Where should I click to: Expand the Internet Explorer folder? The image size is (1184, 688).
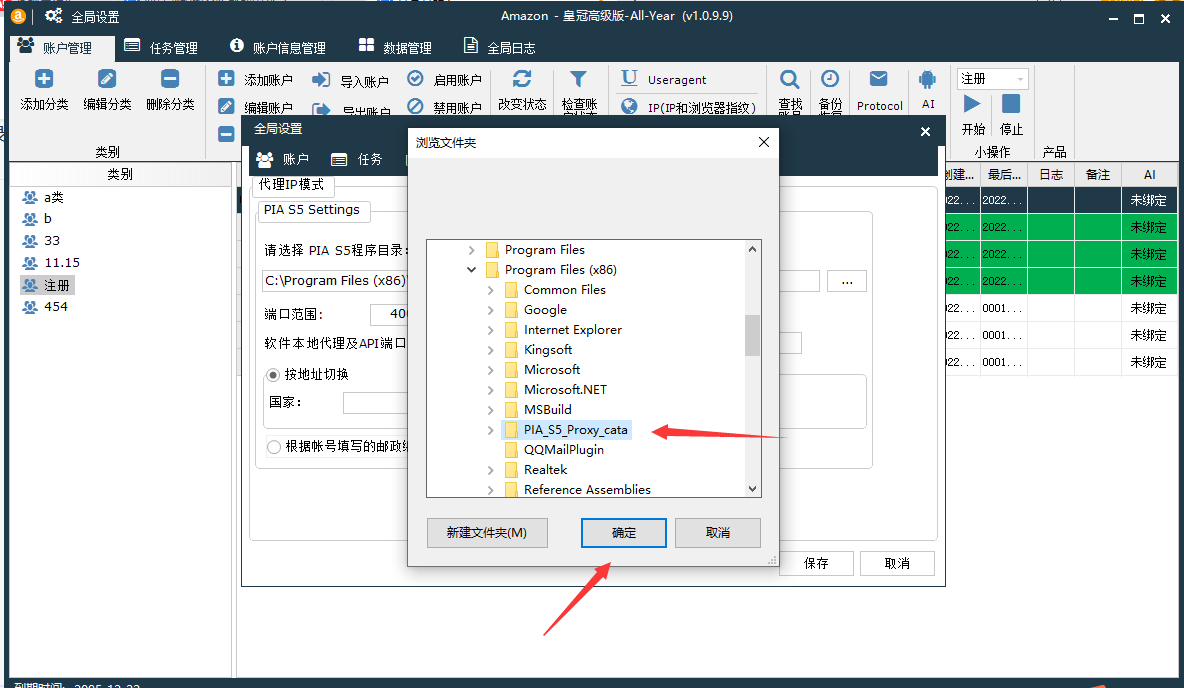coord(491,330)
